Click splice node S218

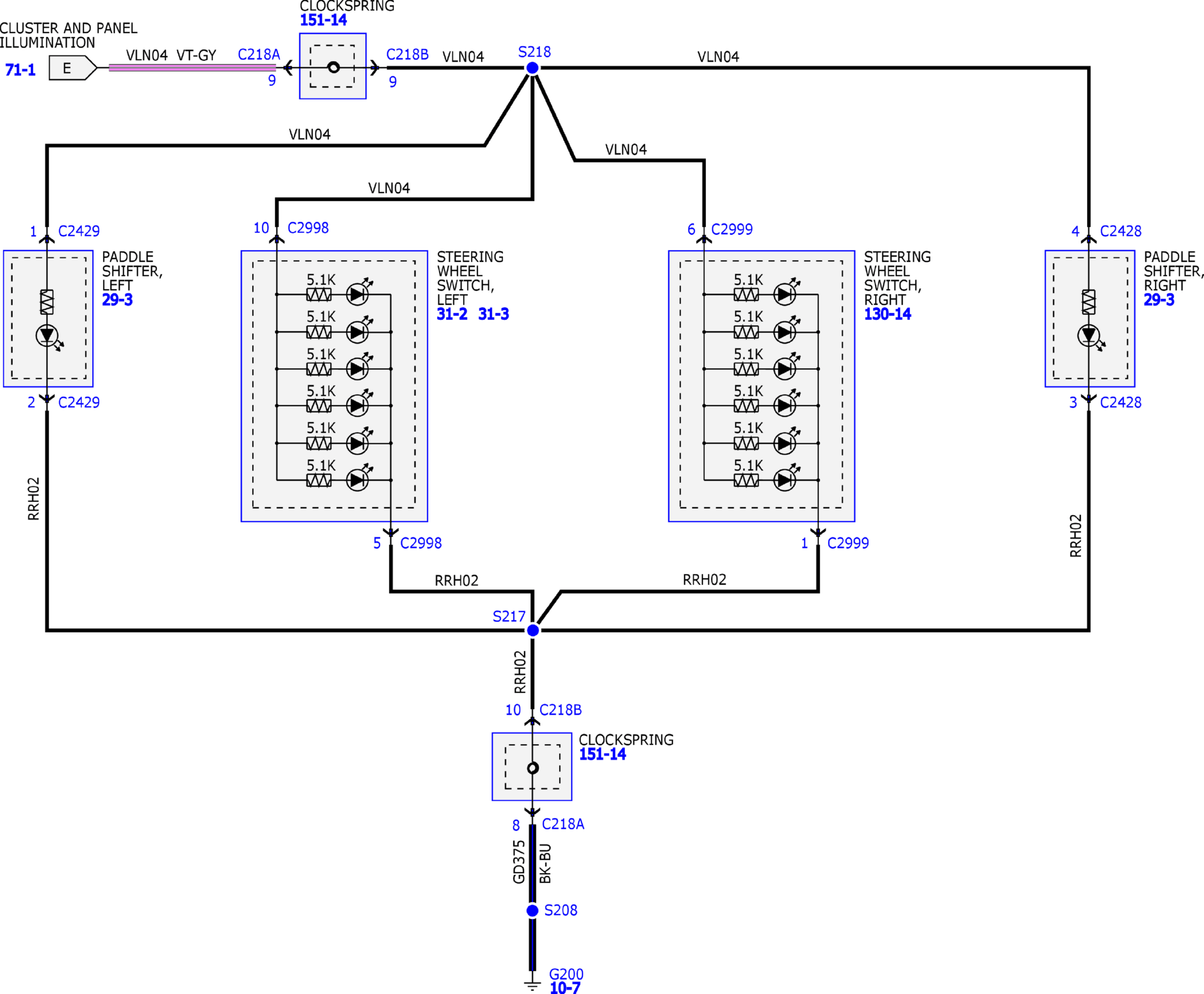click(532, 68)
